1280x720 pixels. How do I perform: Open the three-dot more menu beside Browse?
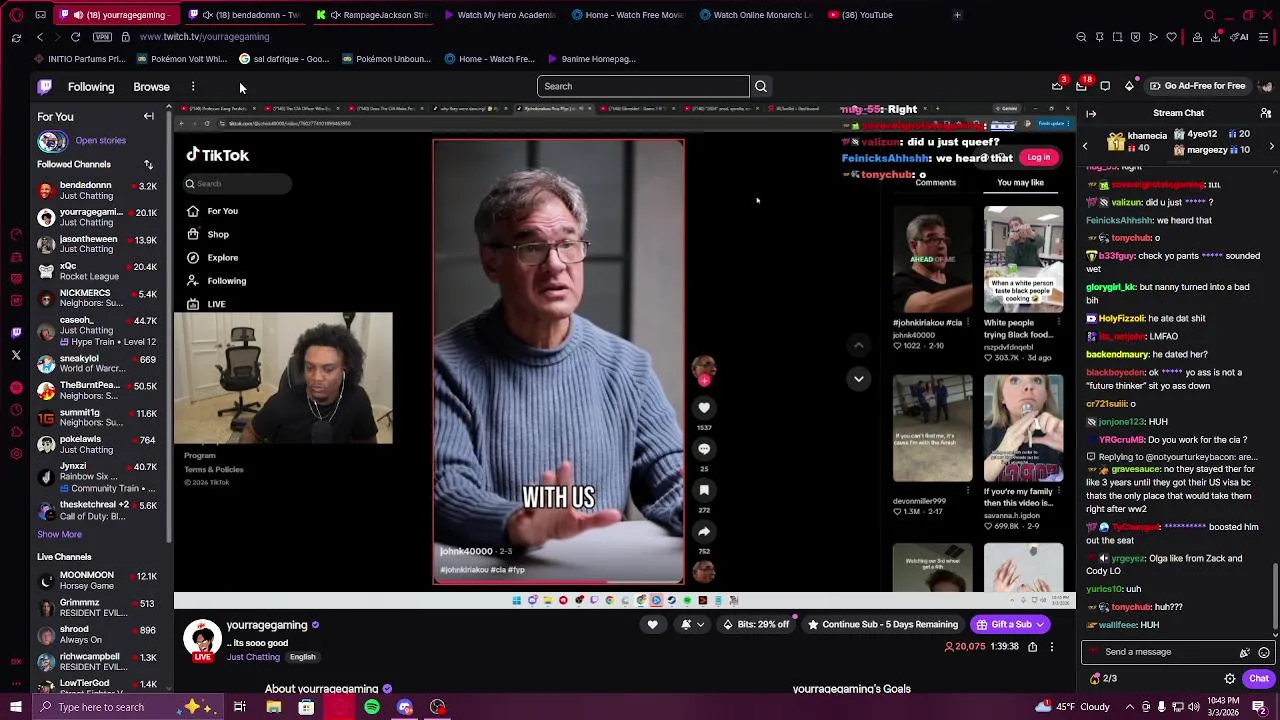[193, 87]
